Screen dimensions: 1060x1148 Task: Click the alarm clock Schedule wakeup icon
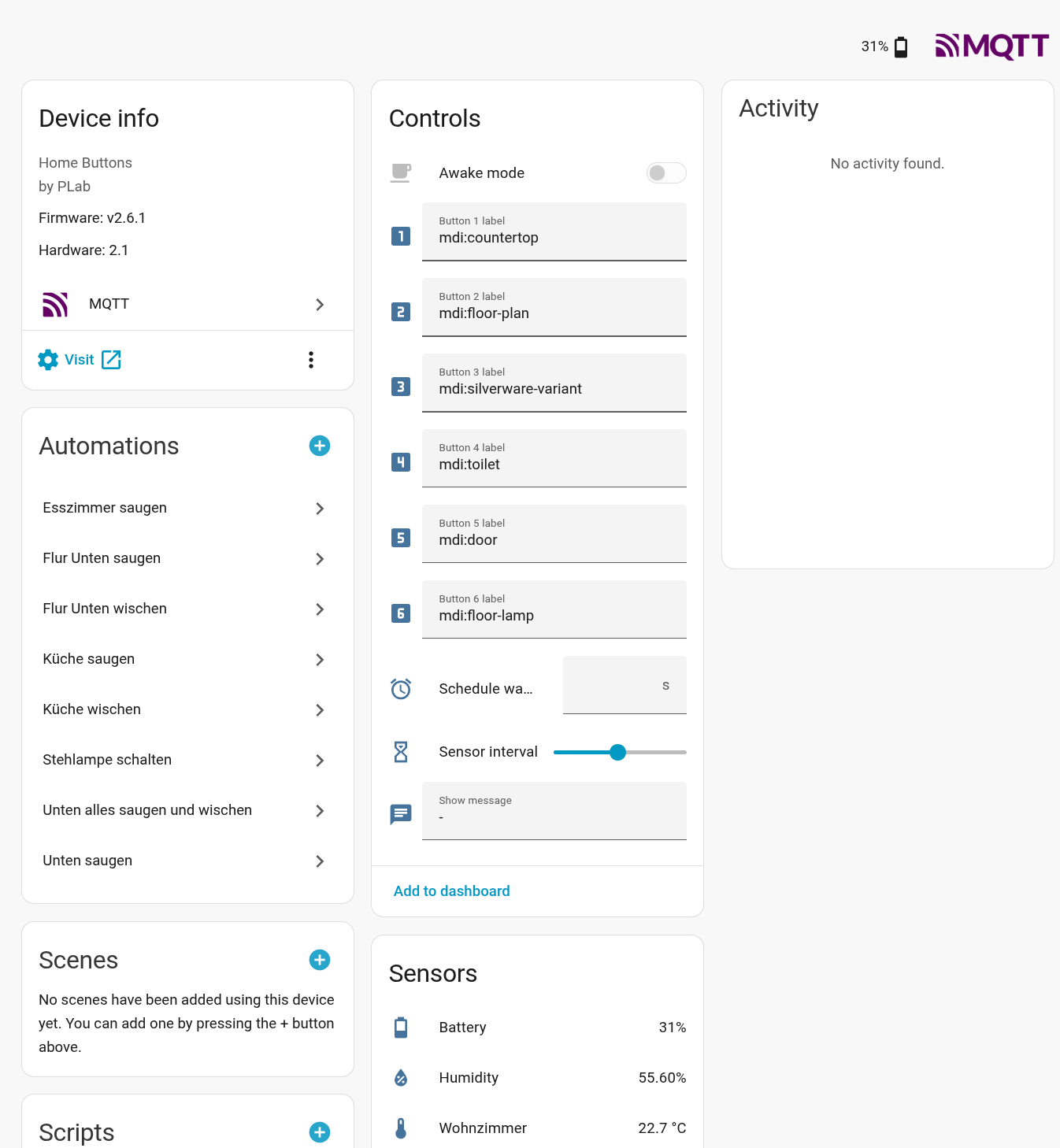401,689
